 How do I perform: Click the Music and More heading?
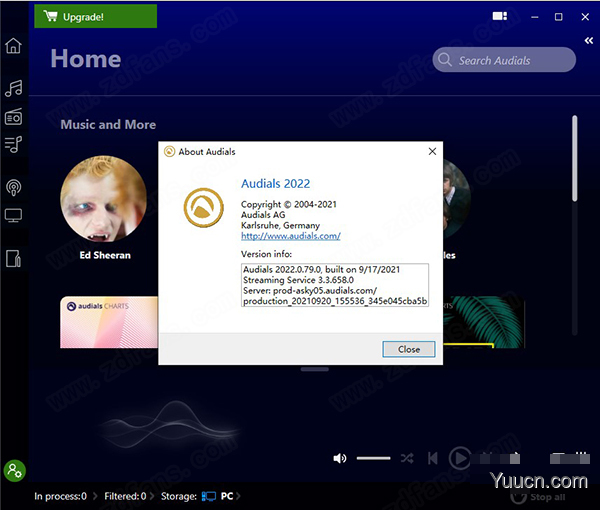pos(108,124)
